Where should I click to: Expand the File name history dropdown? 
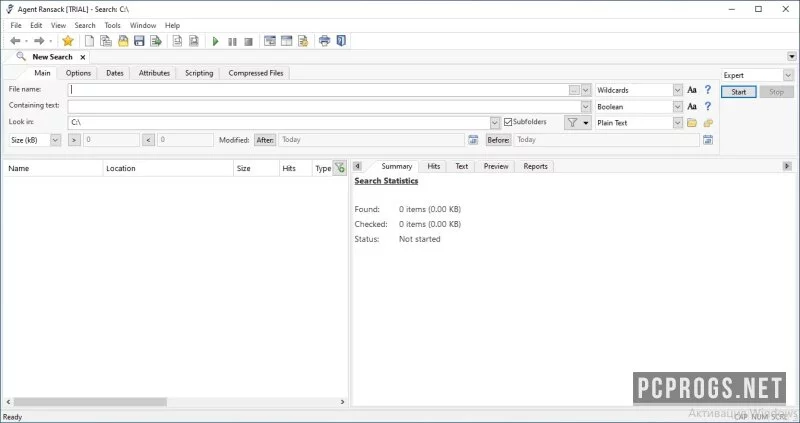pos(586,90)
